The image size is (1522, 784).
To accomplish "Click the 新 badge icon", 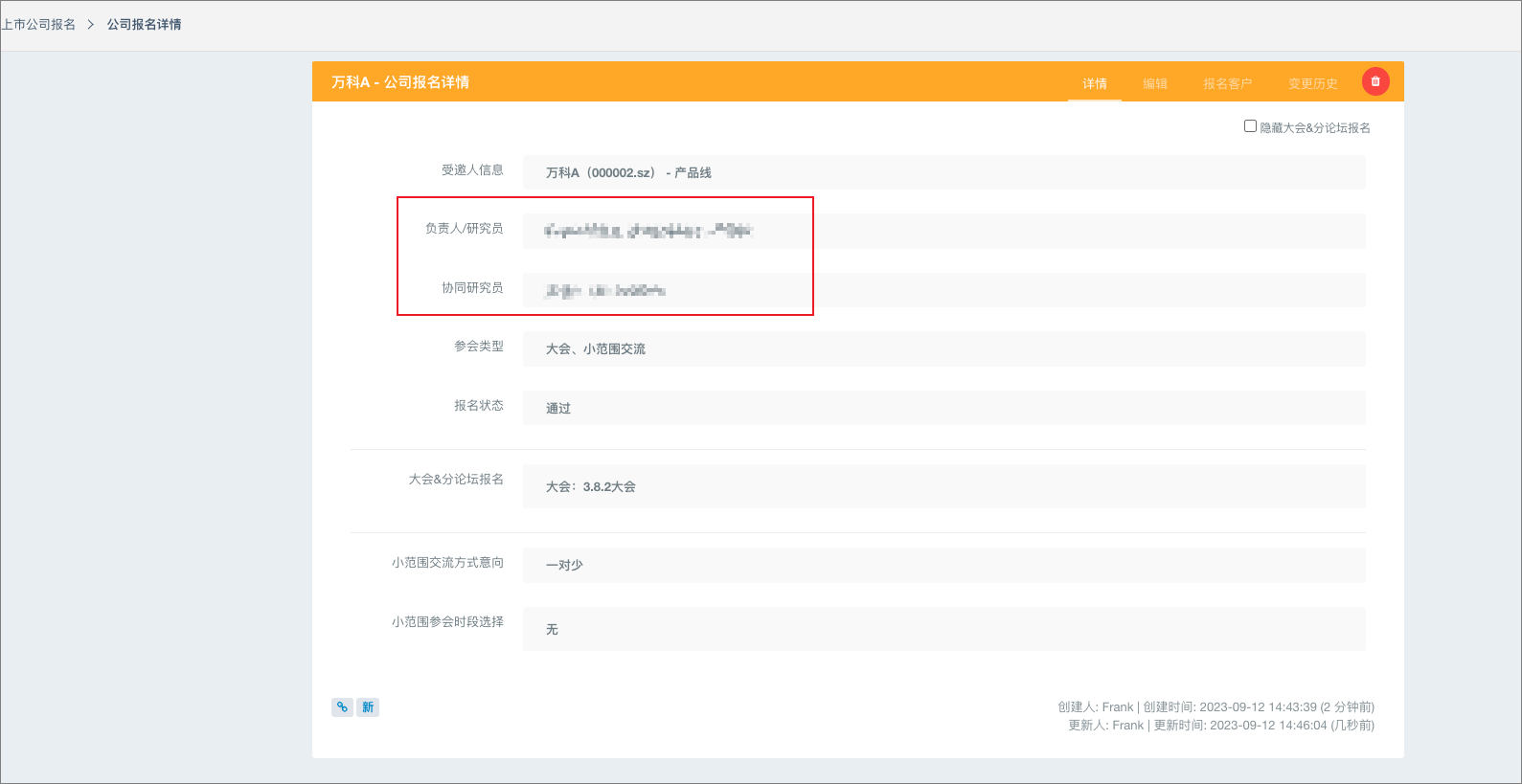I will click(368, 707).
